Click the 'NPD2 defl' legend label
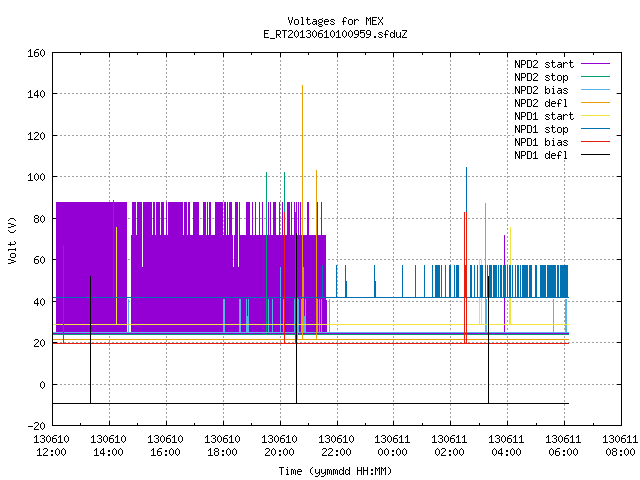The width and height of the screenshot is (640, 480). pyautogui.click(x=541, y=103)
